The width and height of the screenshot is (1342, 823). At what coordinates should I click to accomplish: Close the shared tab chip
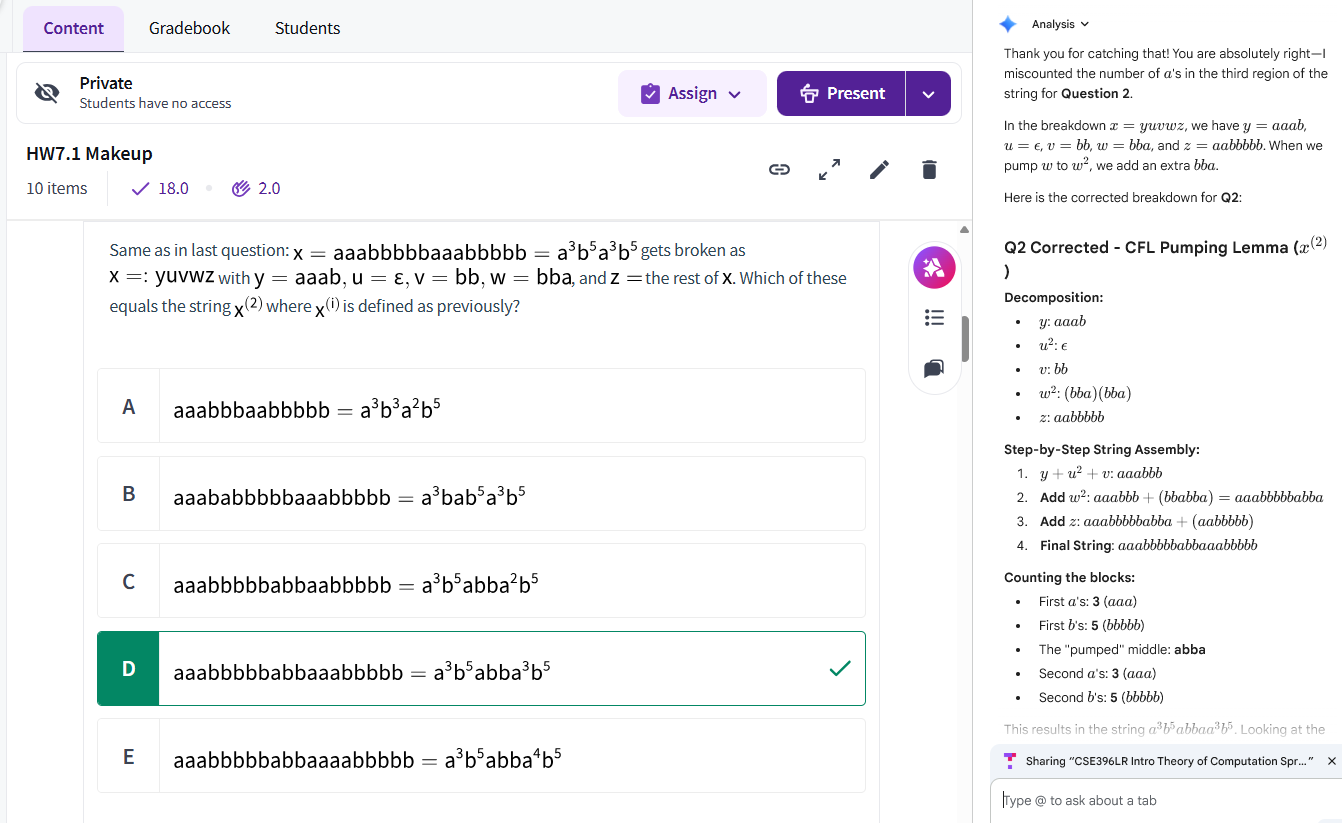[1331, 761]
